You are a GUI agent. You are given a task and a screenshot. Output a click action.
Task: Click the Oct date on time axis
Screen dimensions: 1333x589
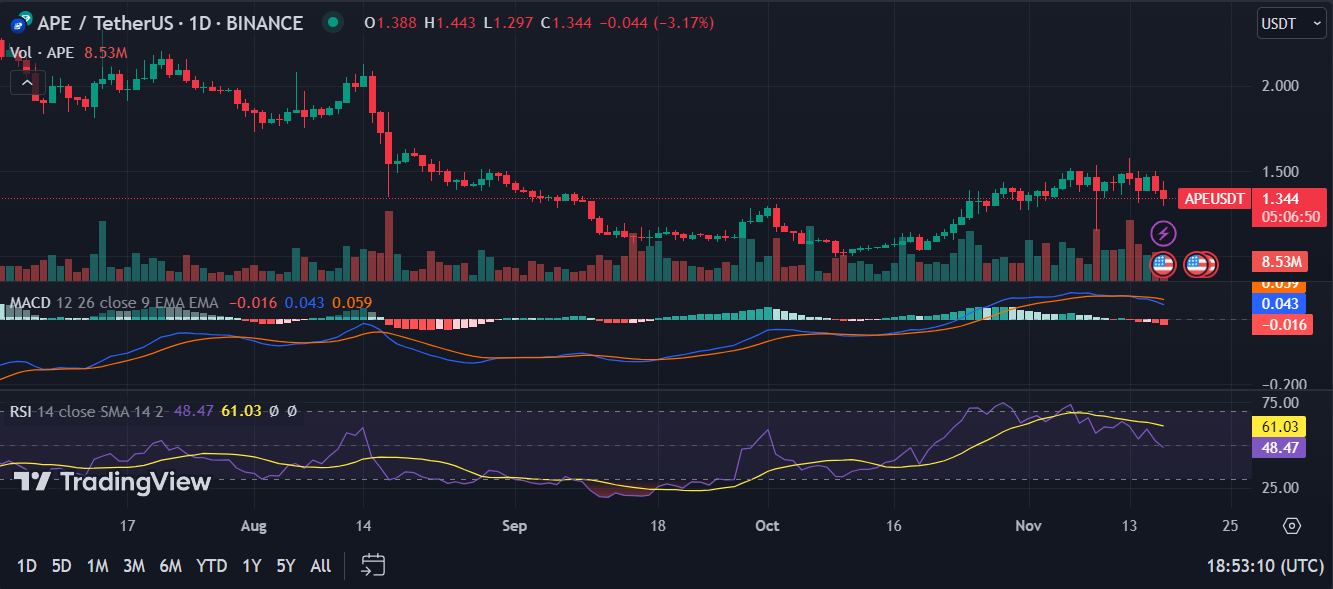[767, 526]
